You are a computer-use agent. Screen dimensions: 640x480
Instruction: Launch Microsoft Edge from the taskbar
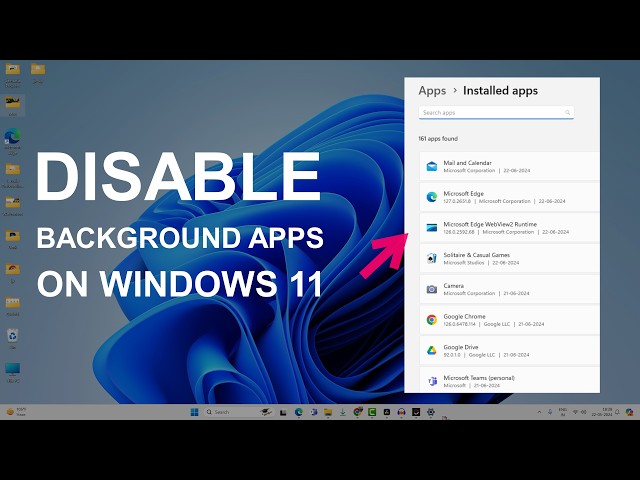coord(298,412)
